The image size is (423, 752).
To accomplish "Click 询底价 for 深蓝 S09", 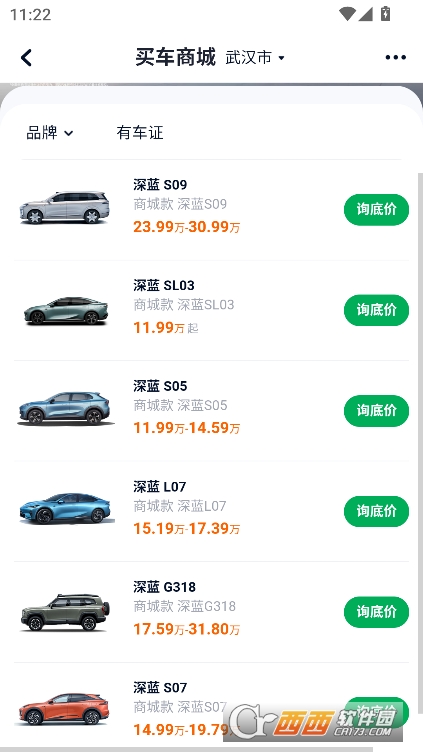I will pyautogui.click(x=376, y=210).
